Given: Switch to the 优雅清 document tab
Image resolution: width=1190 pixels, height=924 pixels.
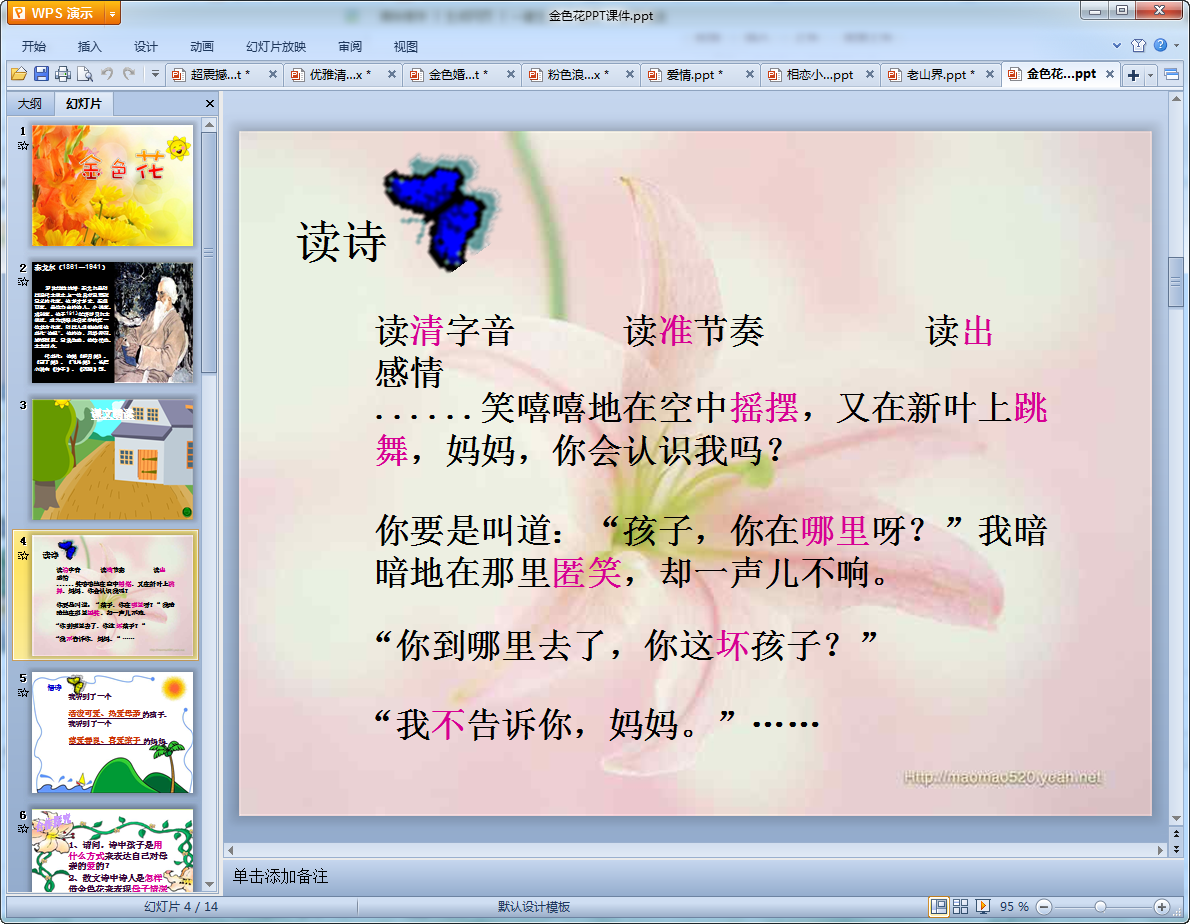Looking at the screenshot, I should click(x=340, y=74).
